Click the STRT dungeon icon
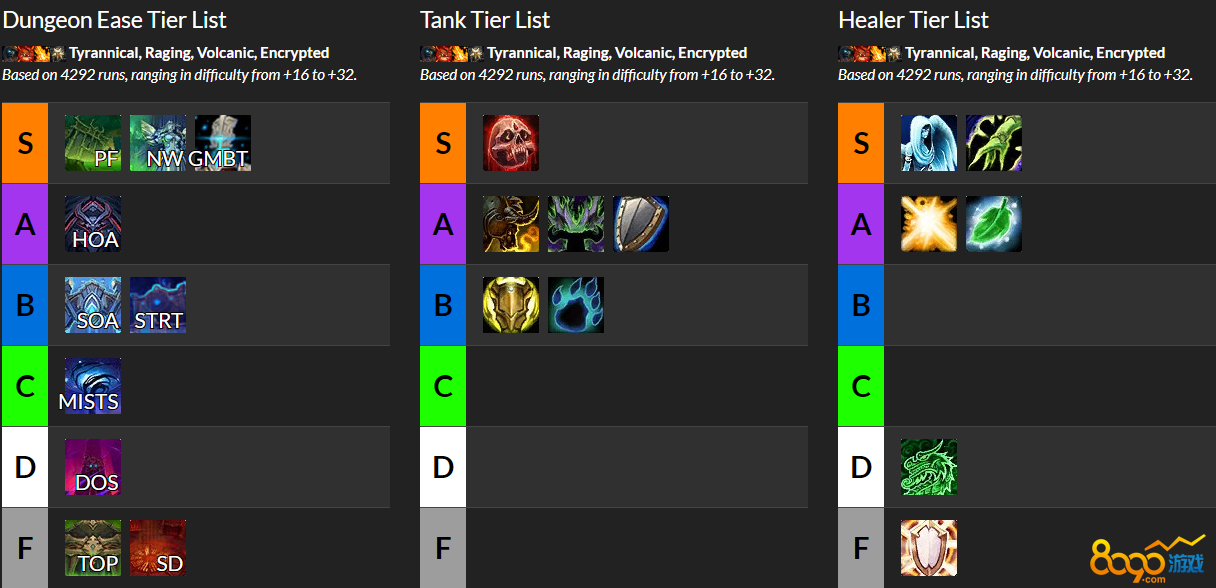Screen dimensions: 1216x588 (158, 305)
